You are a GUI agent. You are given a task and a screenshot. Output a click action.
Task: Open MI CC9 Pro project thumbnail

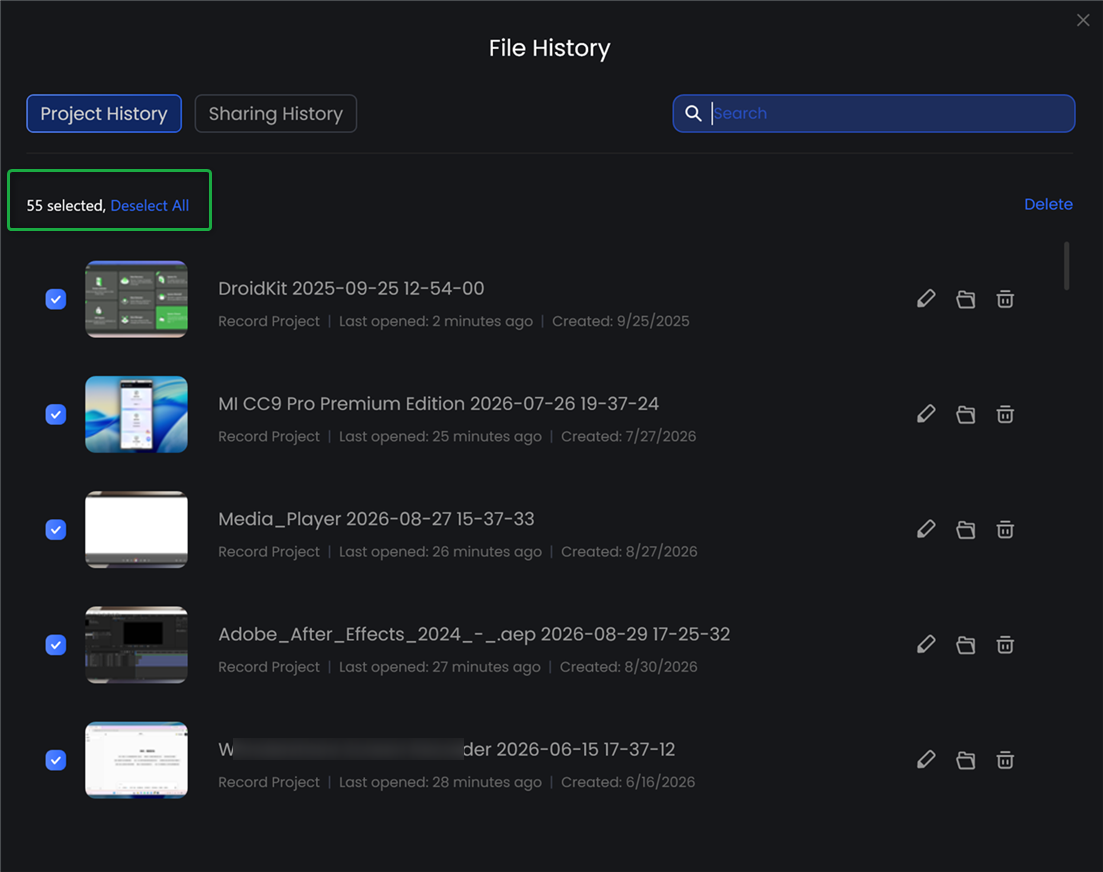click(136, 414)
